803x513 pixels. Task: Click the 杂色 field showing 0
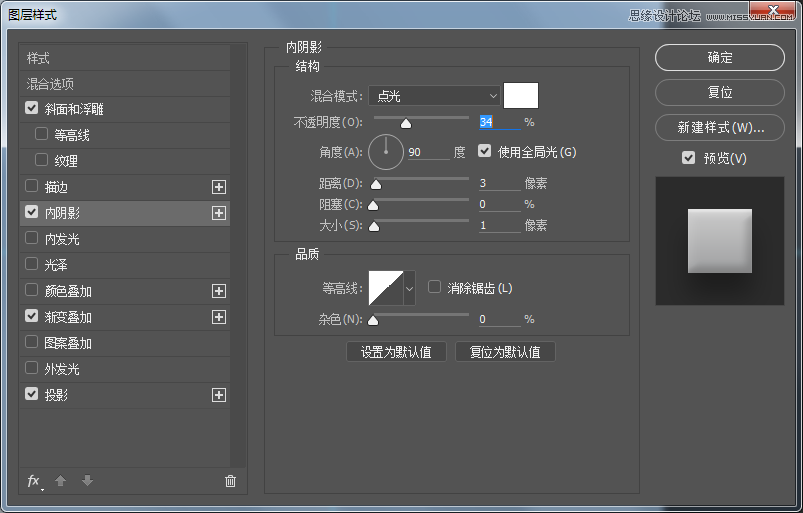click(499, 319)
